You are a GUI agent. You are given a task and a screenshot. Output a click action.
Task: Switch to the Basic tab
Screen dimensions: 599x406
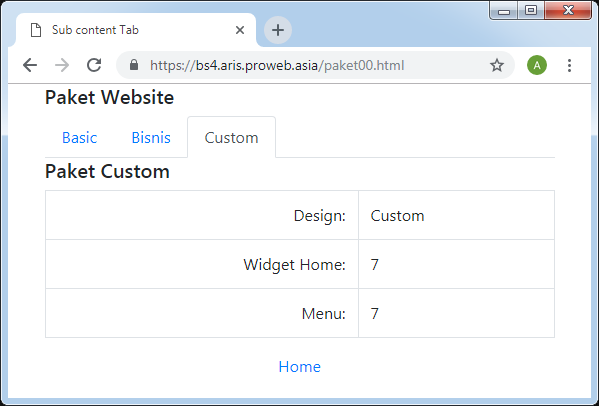[79, 137]
